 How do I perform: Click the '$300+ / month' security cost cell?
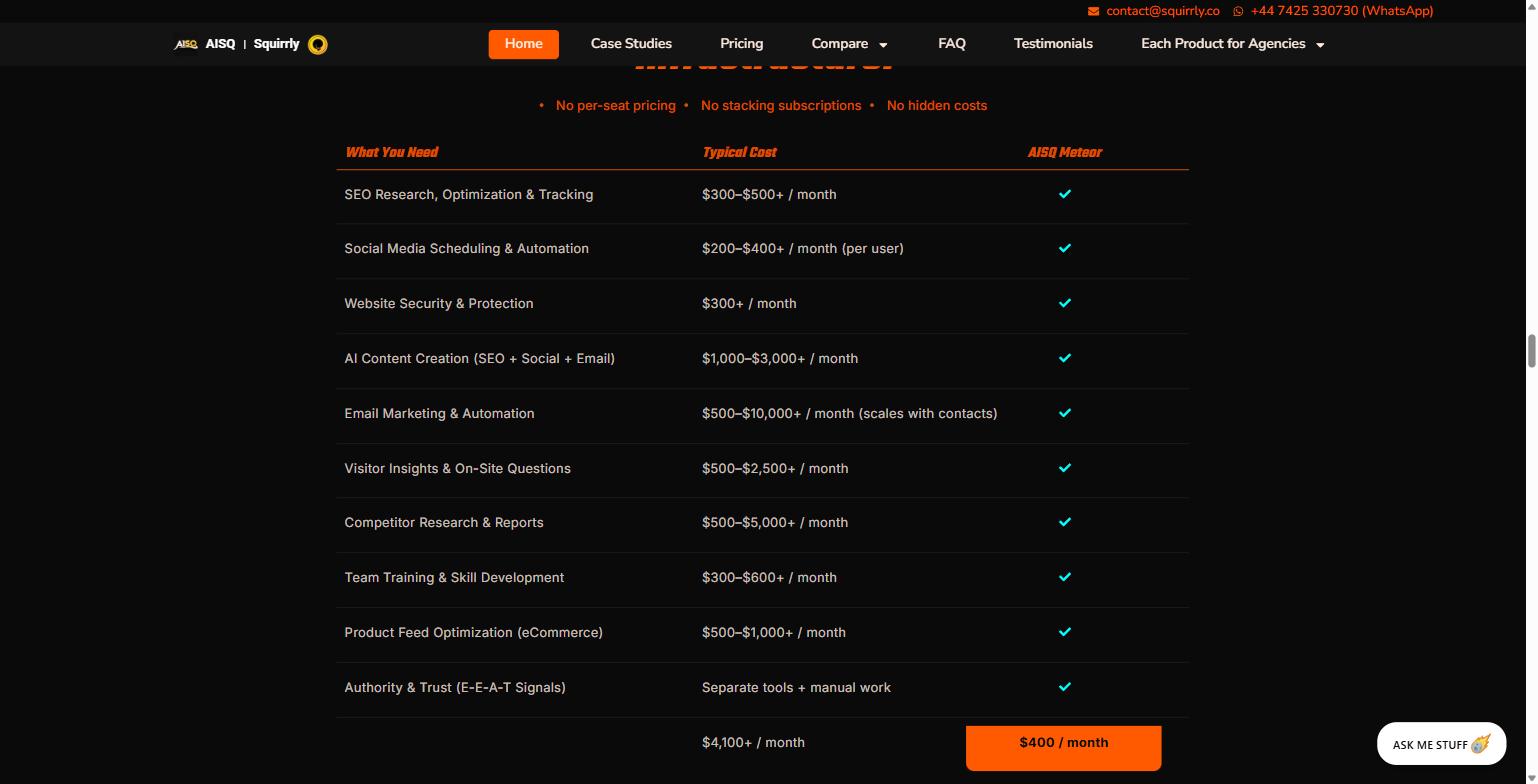tap(749, 303)
